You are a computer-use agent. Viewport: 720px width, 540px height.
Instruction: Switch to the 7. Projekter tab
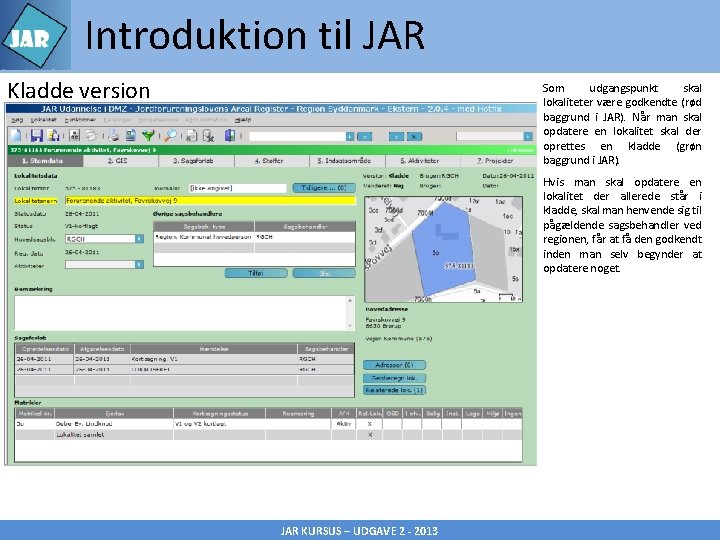(498, 161)
